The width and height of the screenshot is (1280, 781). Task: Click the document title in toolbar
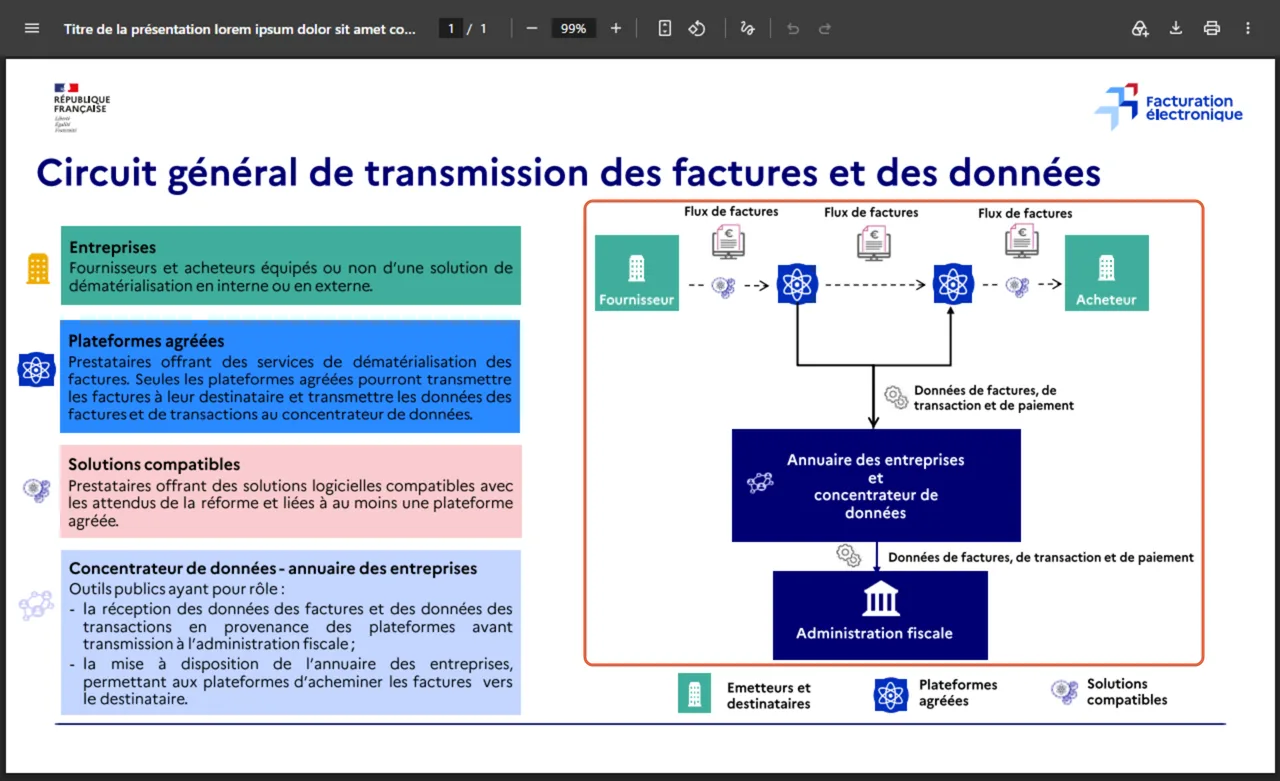tap(240, 29)
